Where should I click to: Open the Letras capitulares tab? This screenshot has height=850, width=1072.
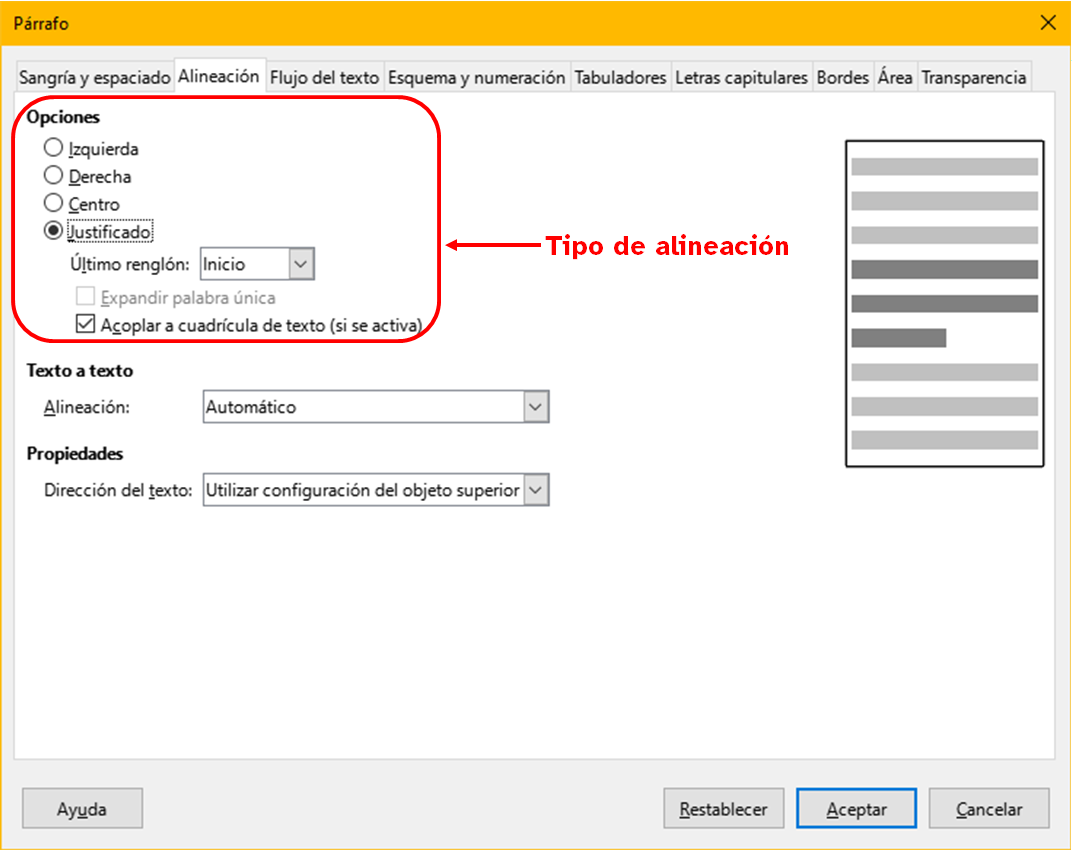point(741,77)
